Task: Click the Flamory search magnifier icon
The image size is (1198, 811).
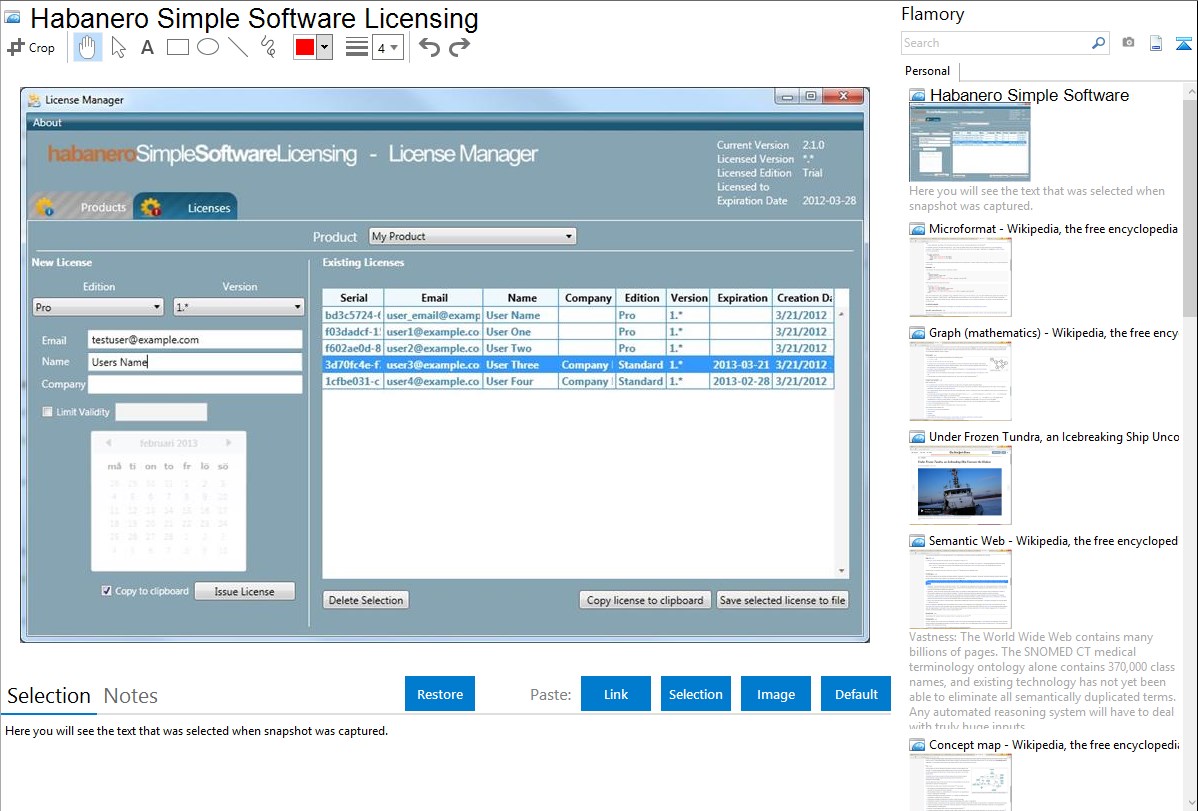Action: (1098, 43)
